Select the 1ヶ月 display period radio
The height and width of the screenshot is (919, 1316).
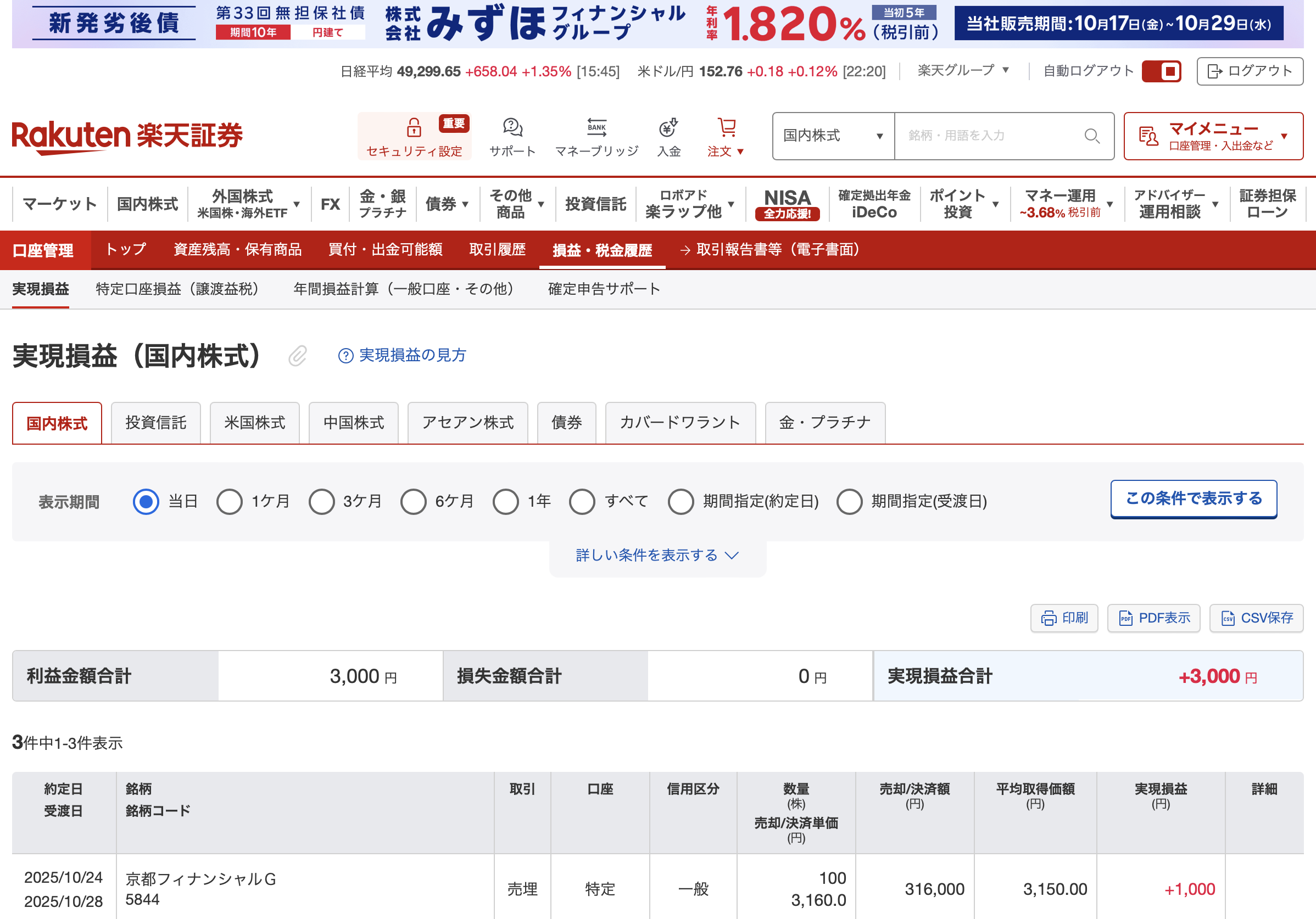(229, 501)
